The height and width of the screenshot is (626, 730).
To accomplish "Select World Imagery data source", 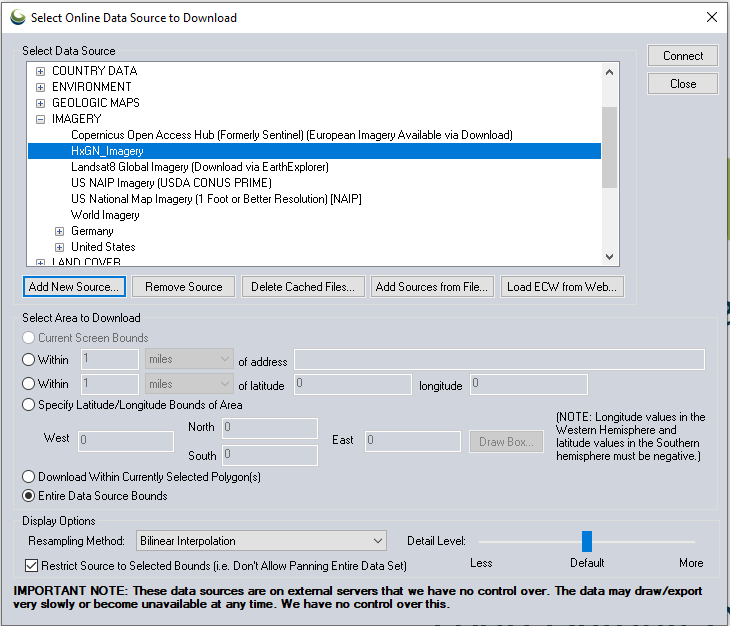I will tap(105, 215).
